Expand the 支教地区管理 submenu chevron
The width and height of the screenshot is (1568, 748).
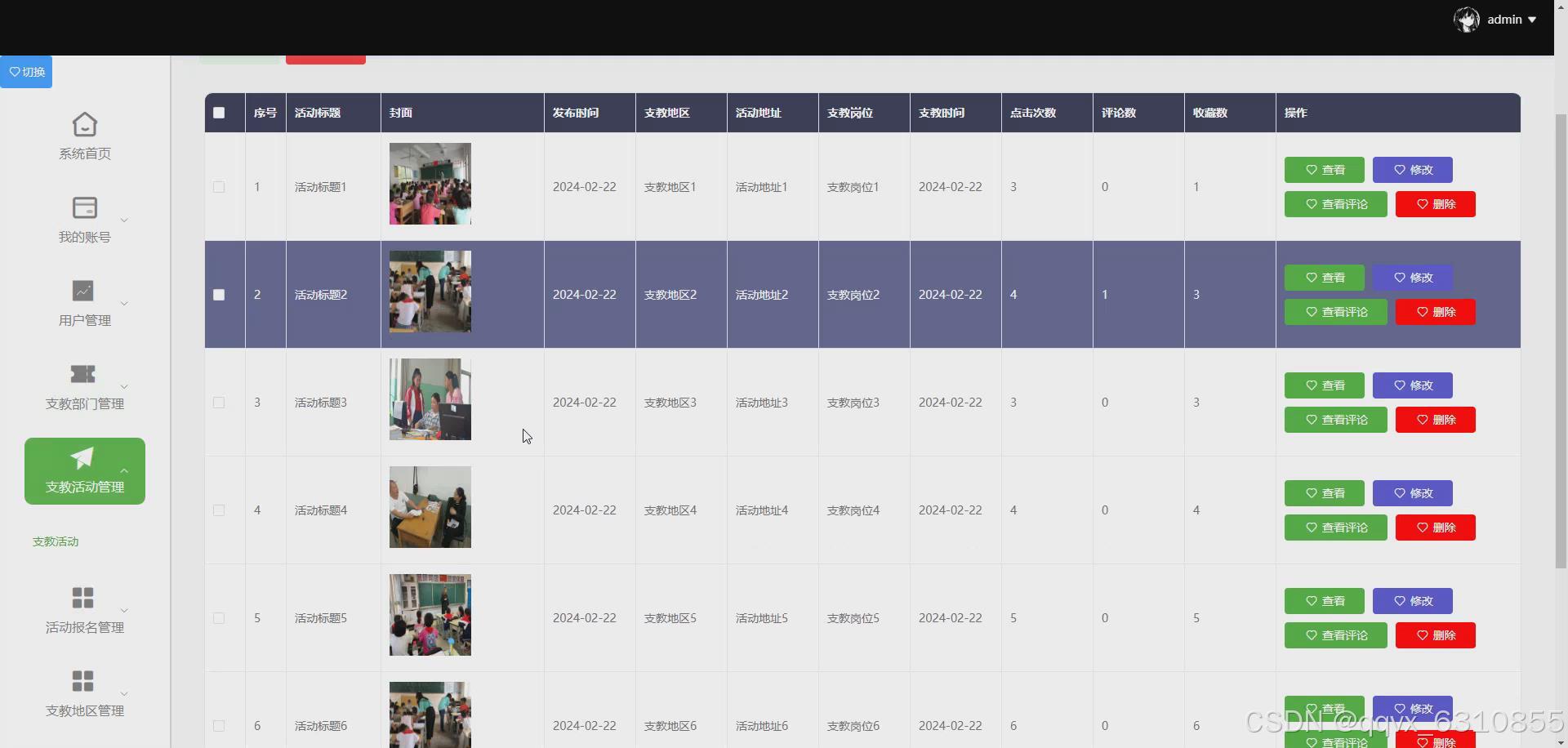pyautogui.click(x=124, y=694)
